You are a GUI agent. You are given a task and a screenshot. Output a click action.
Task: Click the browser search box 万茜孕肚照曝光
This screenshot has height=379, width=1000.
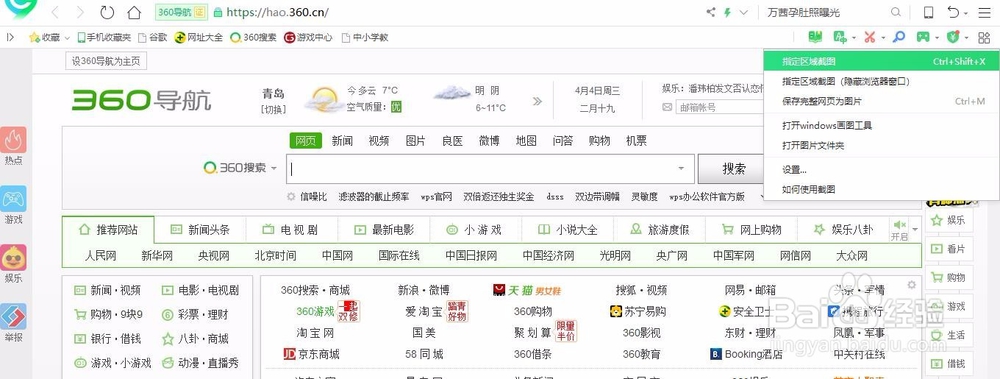tap(825, 12)
